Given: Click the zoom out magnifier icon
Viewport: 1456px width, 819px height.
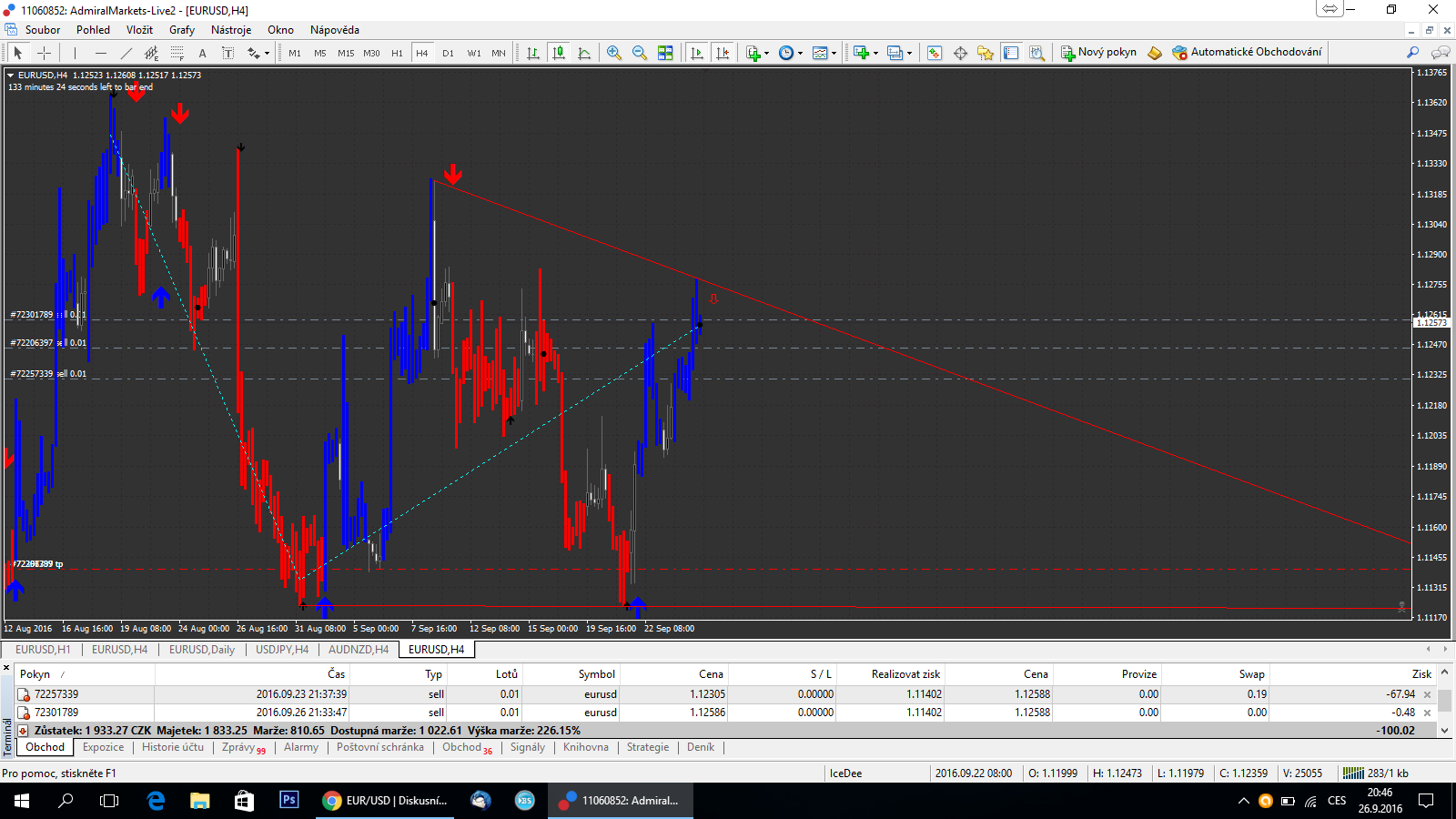Looking at the screenshot, I should click(x=640, y=53).
